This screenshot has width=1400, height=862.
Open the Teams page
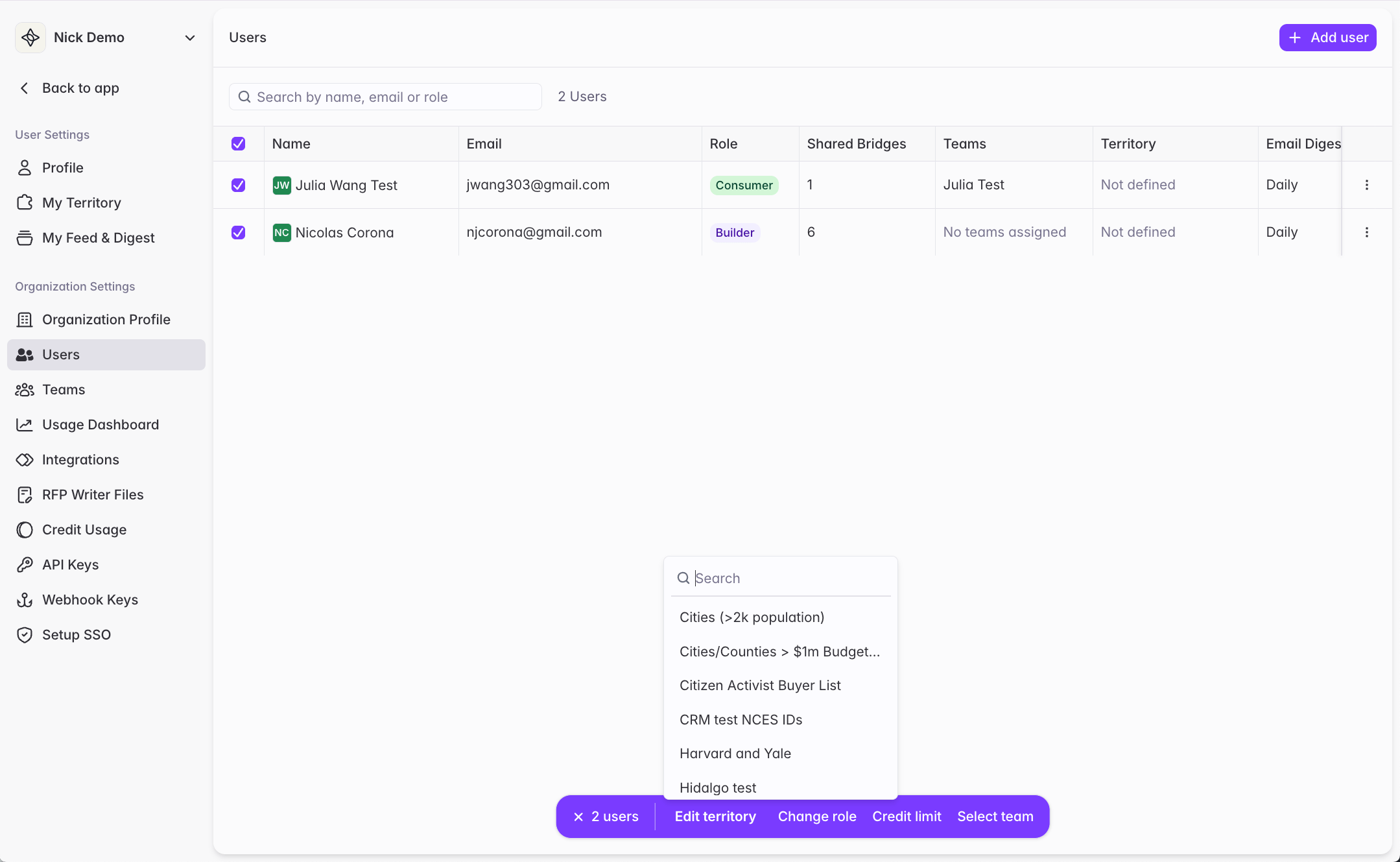point(106,390)
